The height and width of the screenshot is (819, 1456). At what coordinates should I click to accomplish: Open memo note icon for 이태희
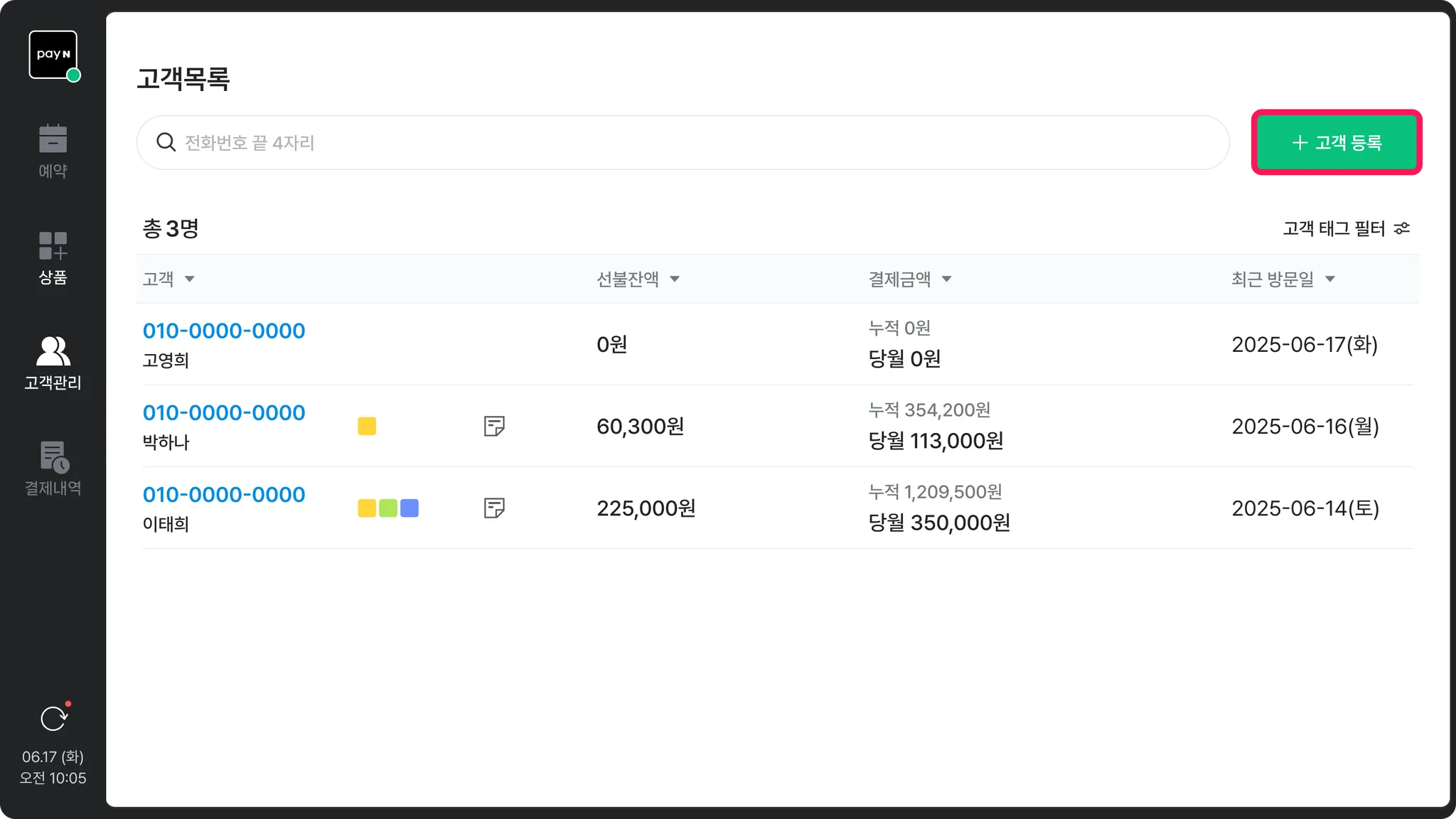pos(494,508)
